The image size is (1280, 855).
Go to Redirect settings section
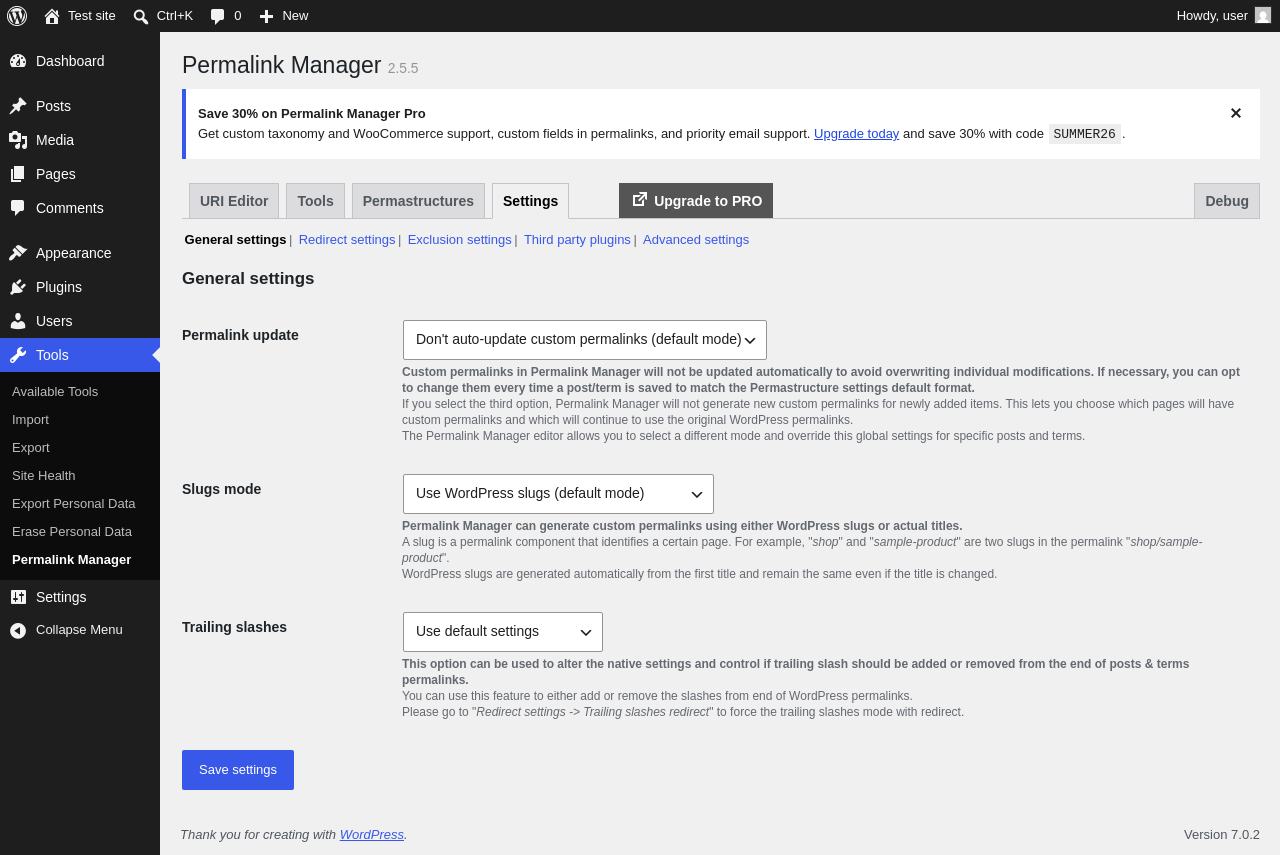pyautogui.click(x=347, y=239)
